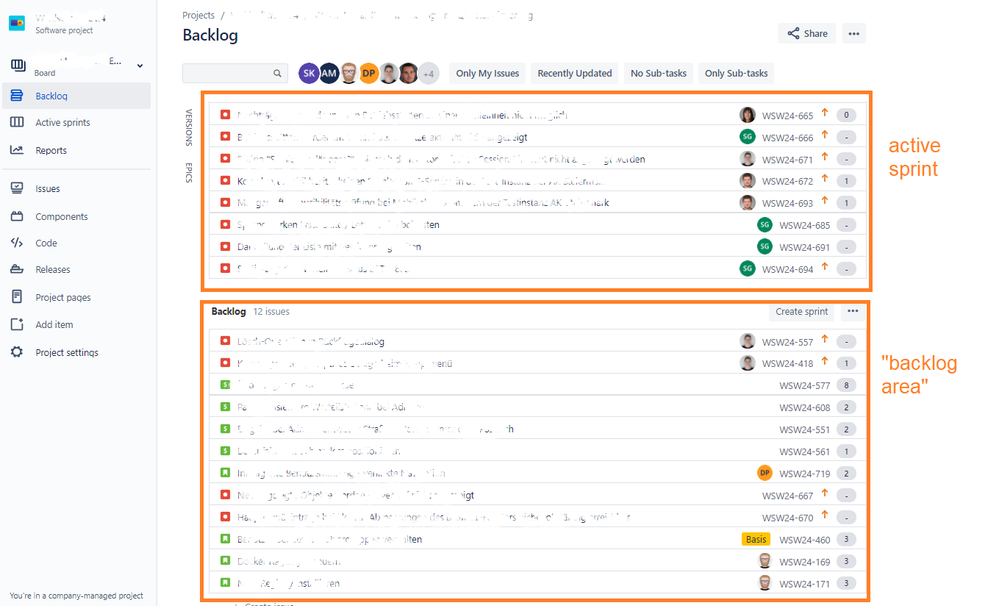Click the Projects breadcrumb link
This screenshot has width=999, height=606.
point(198,15)
